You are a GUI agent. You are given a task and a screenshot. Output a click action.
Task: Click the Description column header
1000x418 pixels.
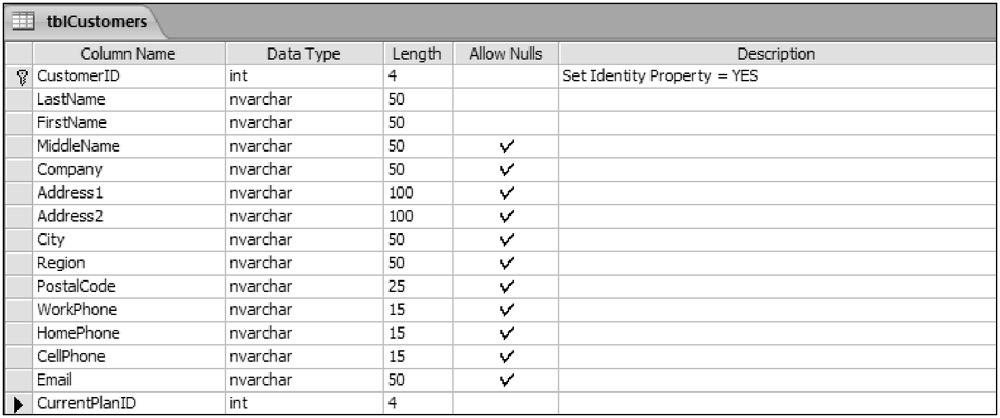pos(775,54)
